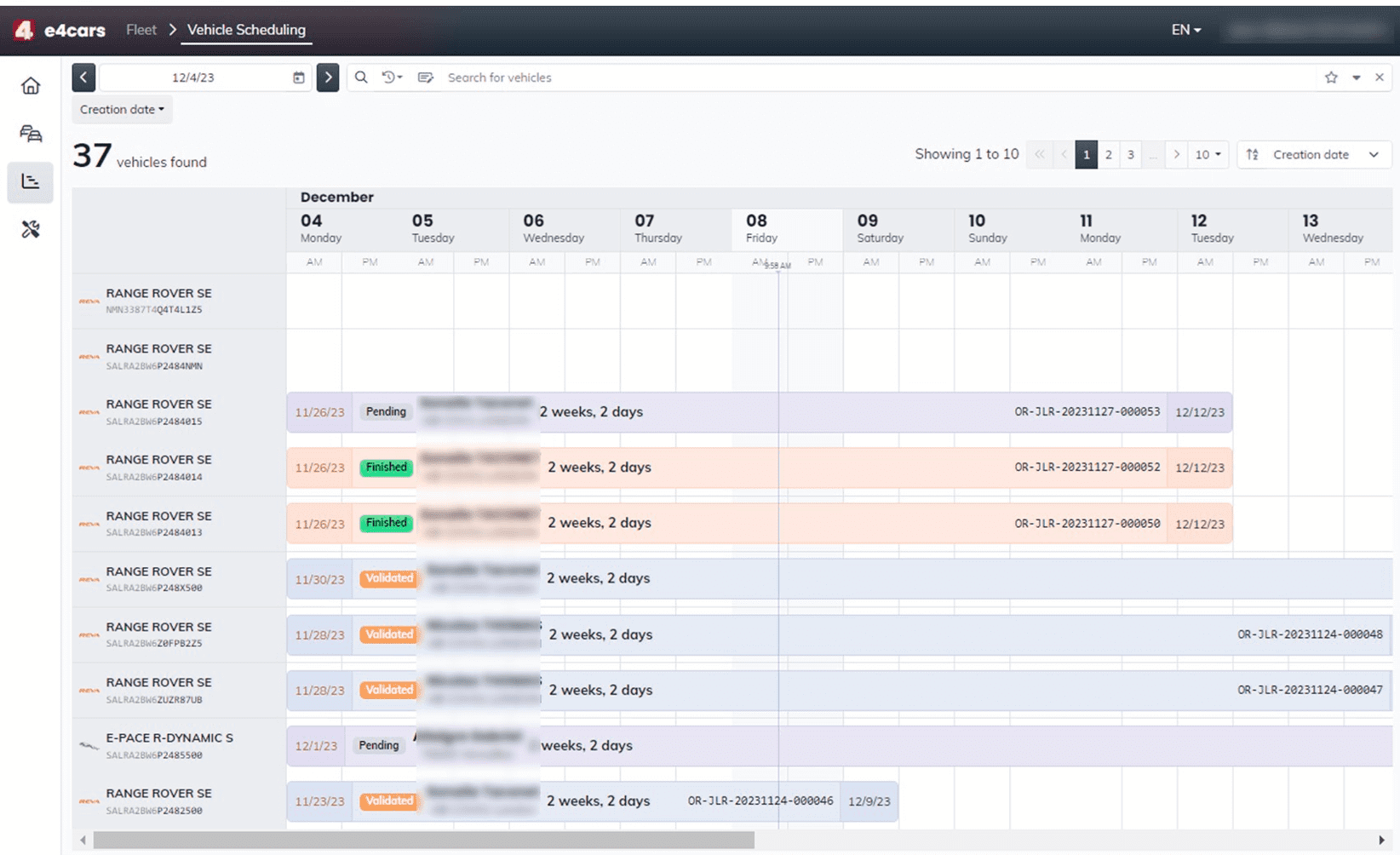
Task: Click Finished badge on SALRA2BW6P2484014 row
Action: pyautogui.click(x=386, y=468)
